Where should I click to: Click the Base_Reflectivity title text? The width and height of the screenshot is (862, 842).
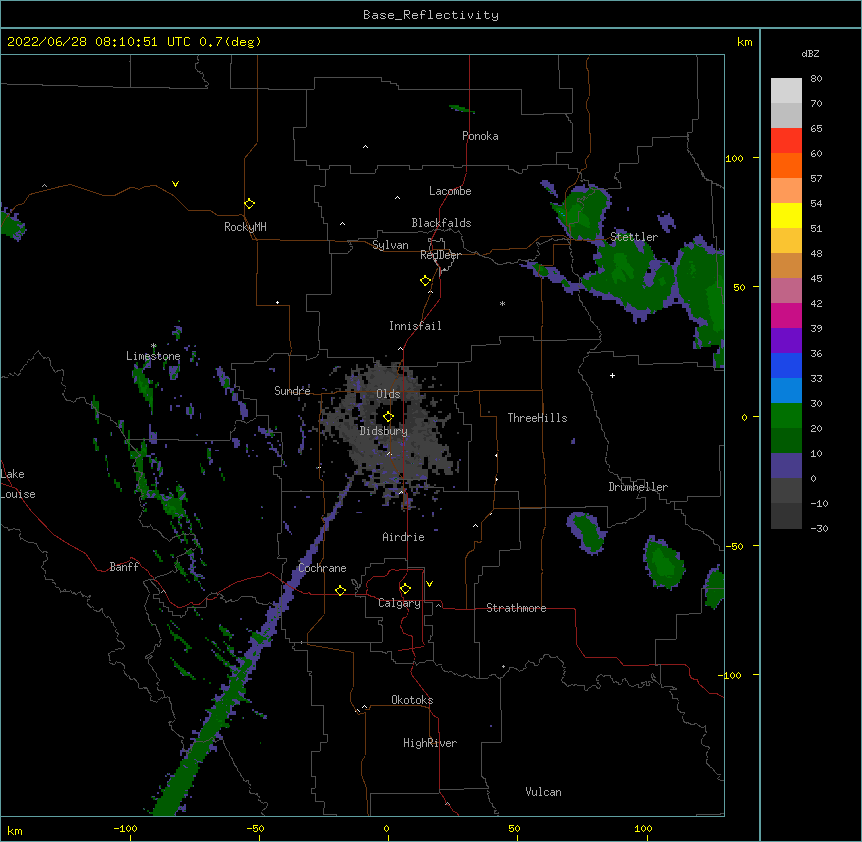[x=431, y=15]
